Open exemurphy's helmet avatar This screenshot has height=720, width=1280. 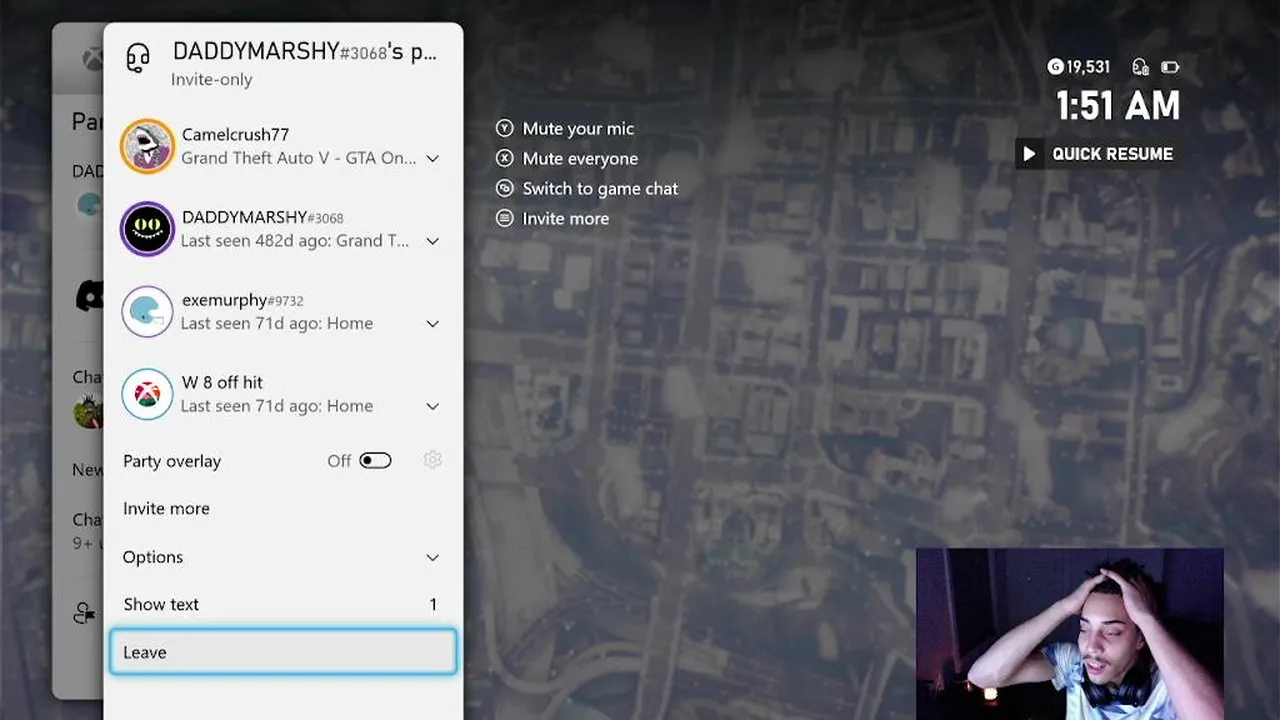147,312
